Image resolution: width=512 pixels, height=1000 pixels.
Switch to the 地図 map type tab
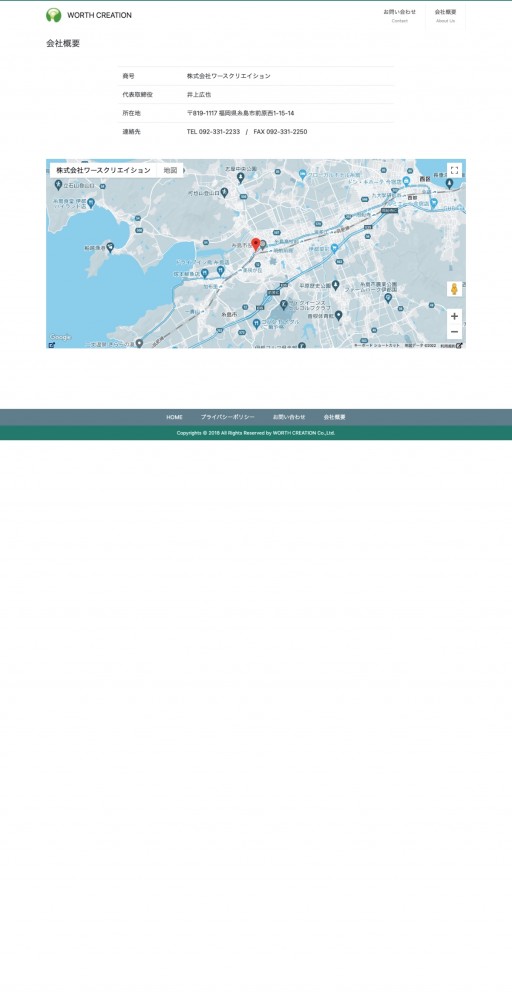(170, 170)
